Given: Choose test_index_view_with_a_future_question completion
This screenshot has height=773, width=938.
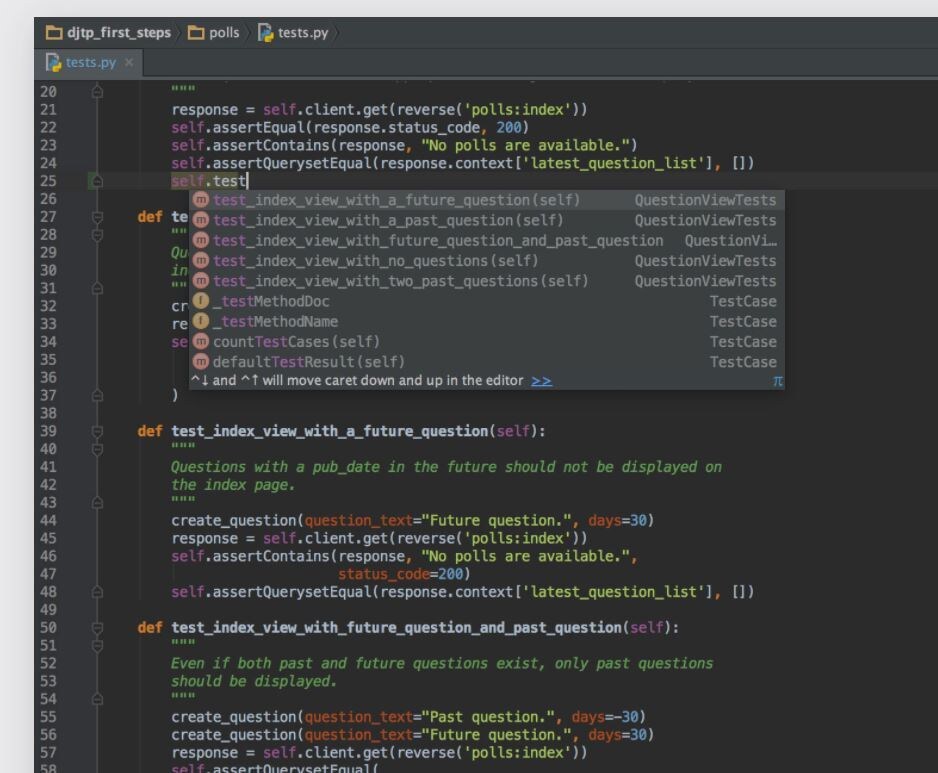Looking at the screenshot, I should [486, 200].
